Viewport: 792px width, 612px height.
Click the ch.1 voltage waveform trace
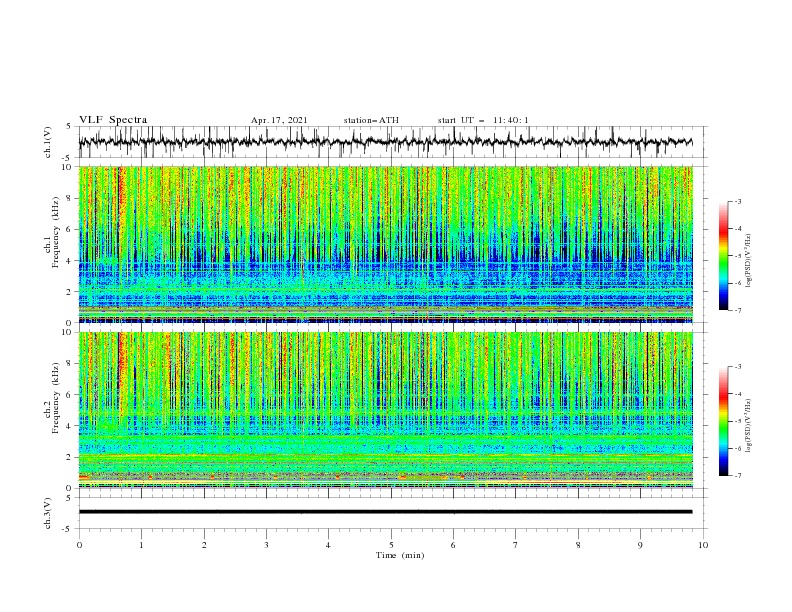(x=385, y=142)
